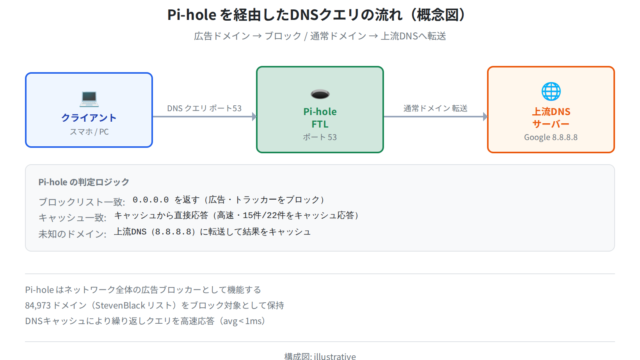Click the ポート53 caption under Pi-hole FTL

pyautogui.click(x=320, y=137)
